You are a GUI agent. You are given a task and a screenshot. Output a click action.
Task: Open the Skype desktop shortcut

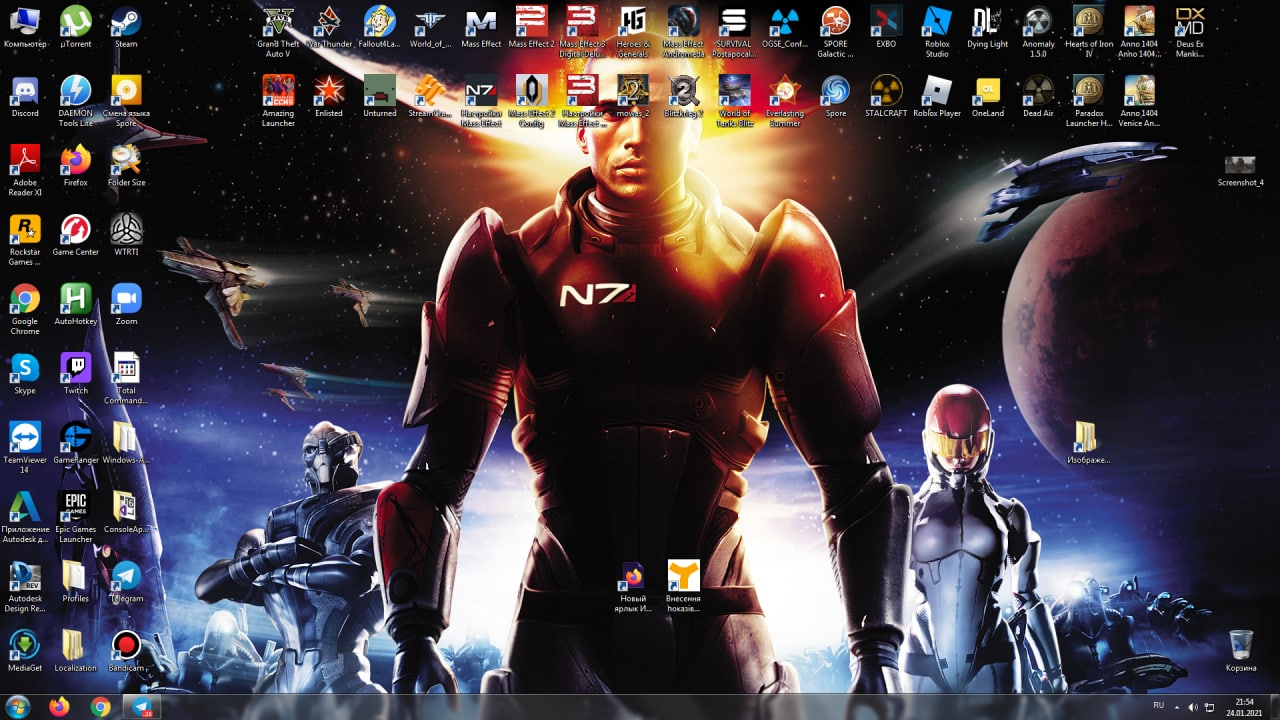click(x=25, y=373)
